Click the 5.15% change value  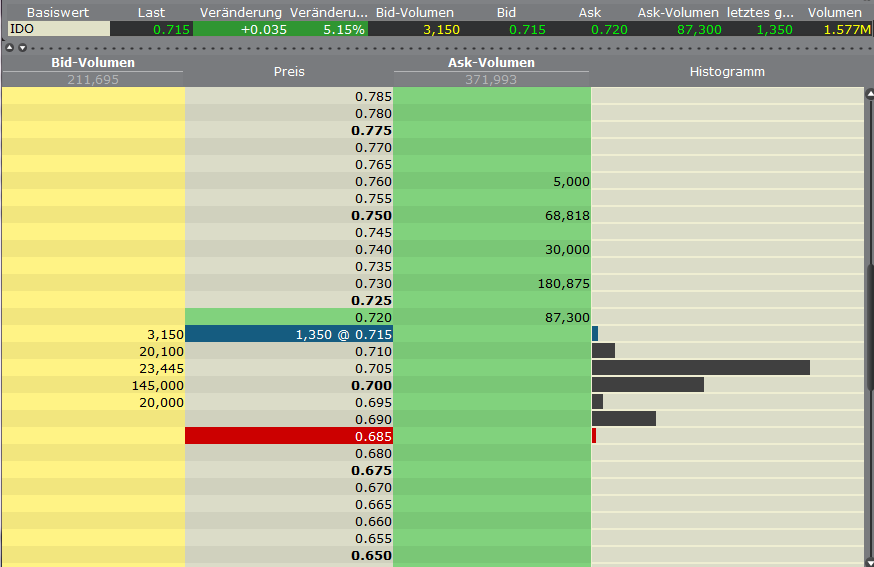pyautogui.click(x=343, y=30)
